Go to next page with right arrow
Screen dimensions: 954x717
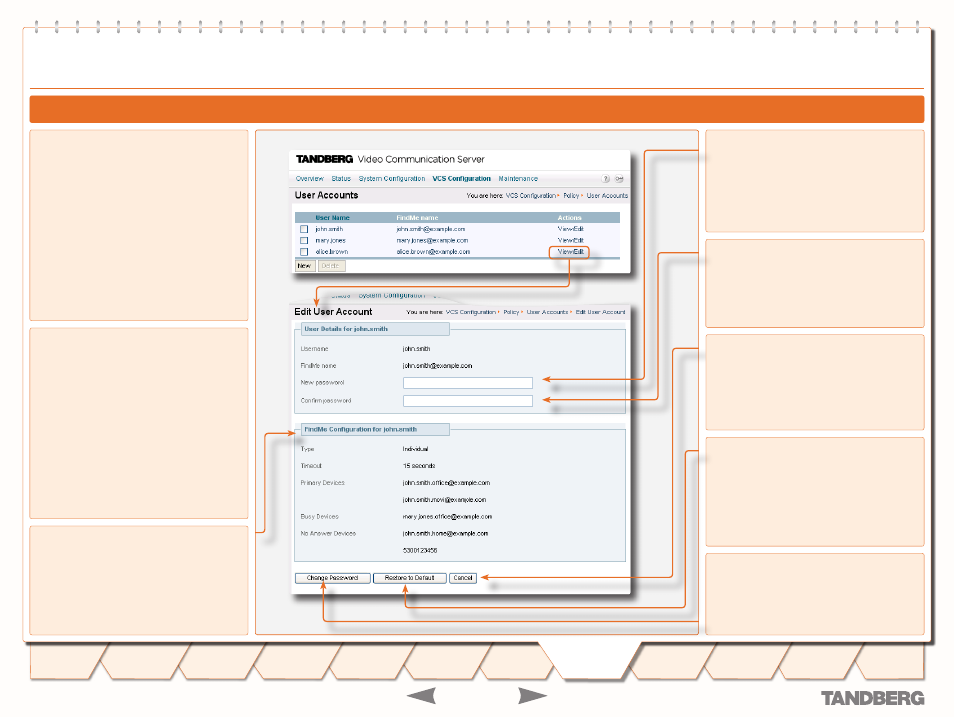[532, 696]
